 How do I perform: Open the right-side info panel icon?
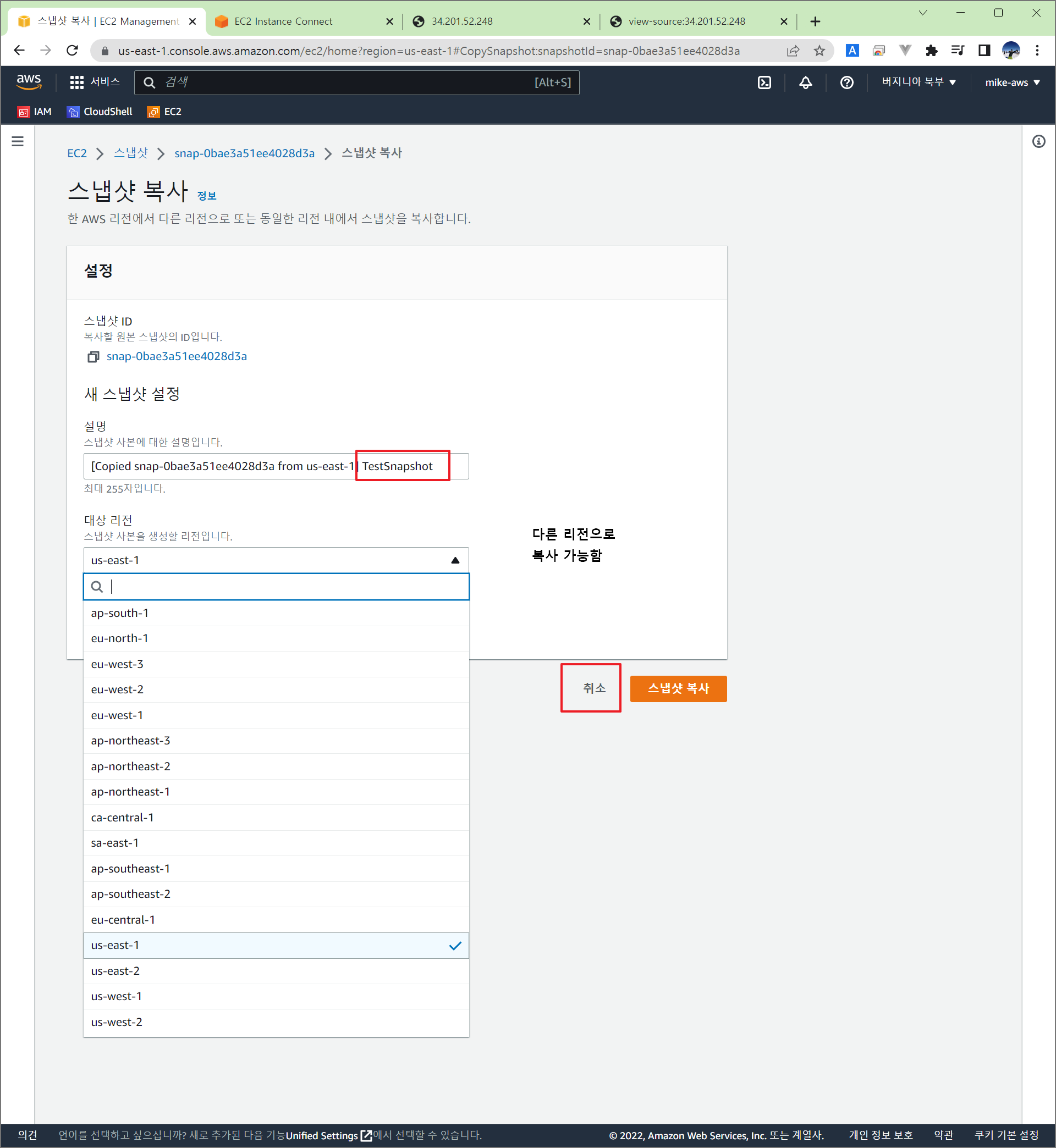(1038, 141)
